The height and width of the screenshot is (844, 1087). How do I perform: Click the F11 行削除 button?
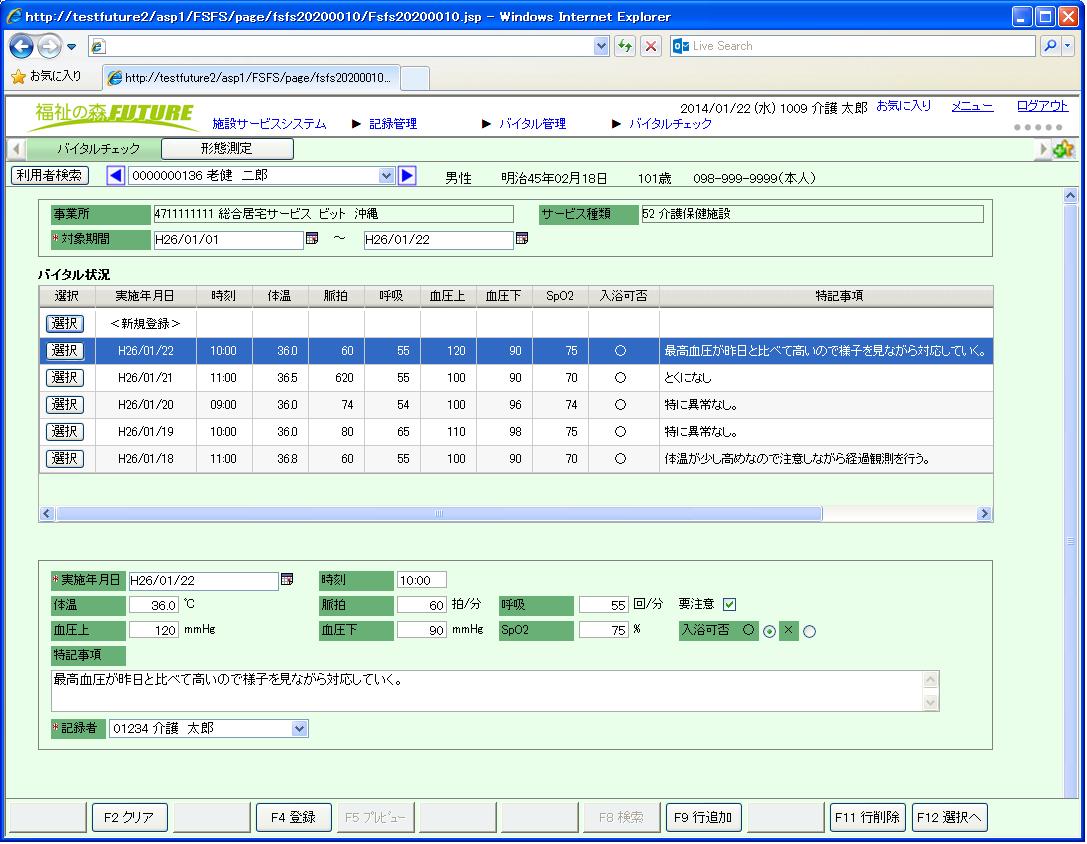867,818
